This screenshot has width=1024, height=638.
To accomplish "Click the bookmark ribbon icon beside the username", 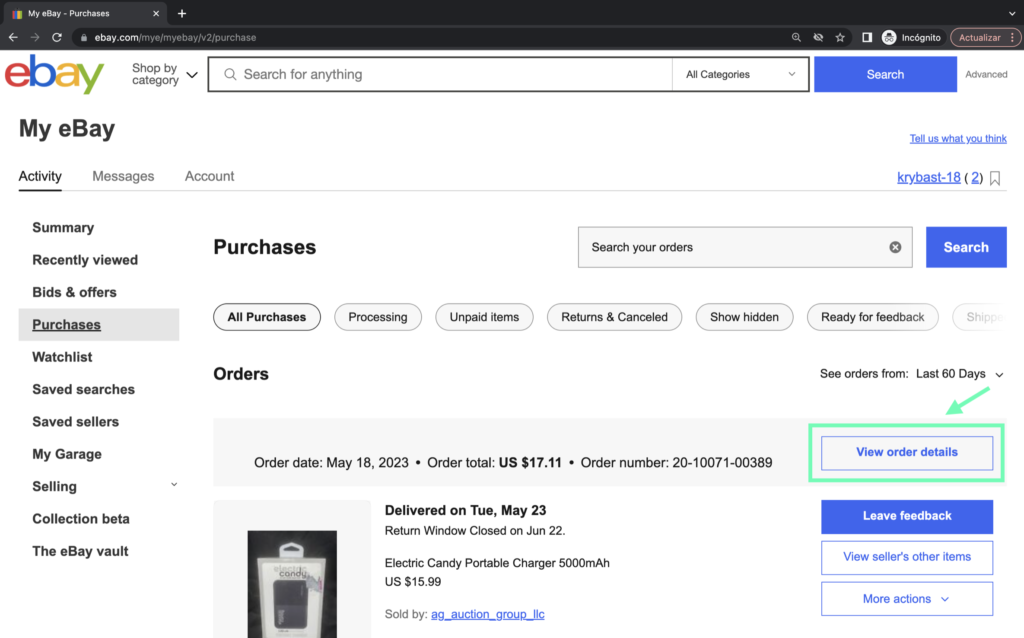I will point(995,178).
